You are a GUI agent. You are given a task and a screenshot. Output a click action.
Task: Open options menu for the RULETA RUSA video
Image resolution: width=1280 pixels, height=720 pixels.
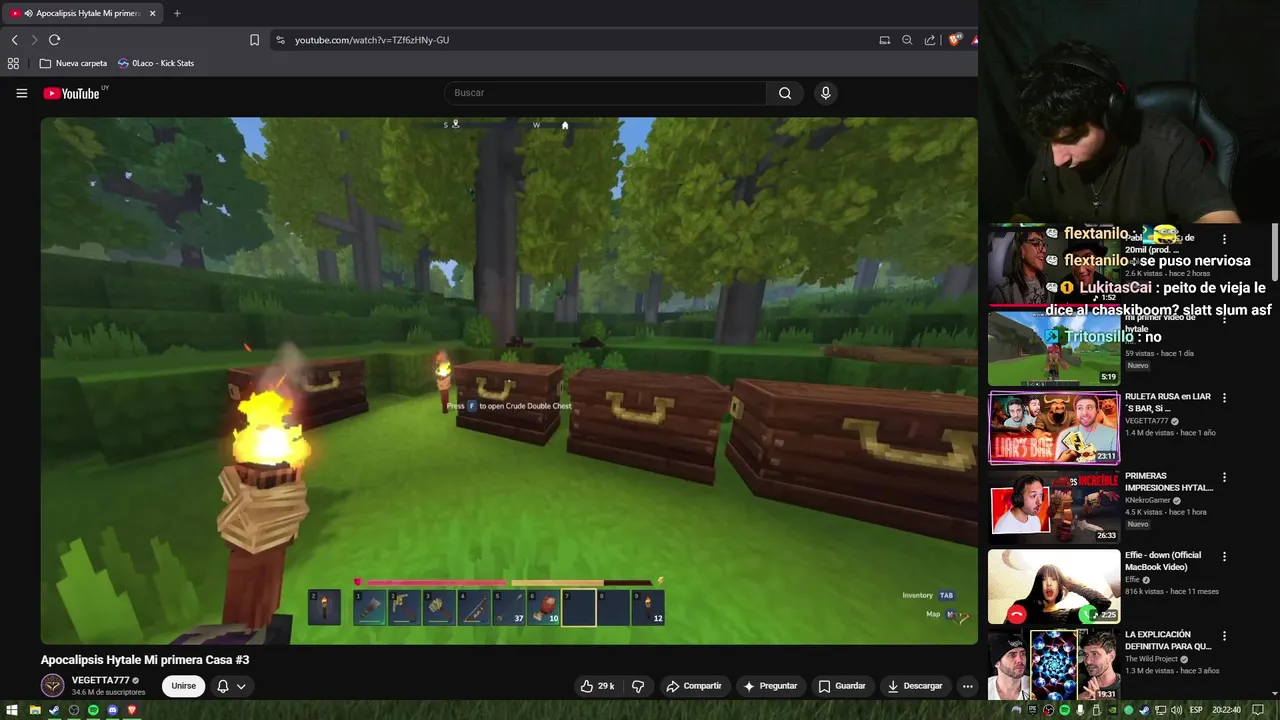[x=1224, y=397]
